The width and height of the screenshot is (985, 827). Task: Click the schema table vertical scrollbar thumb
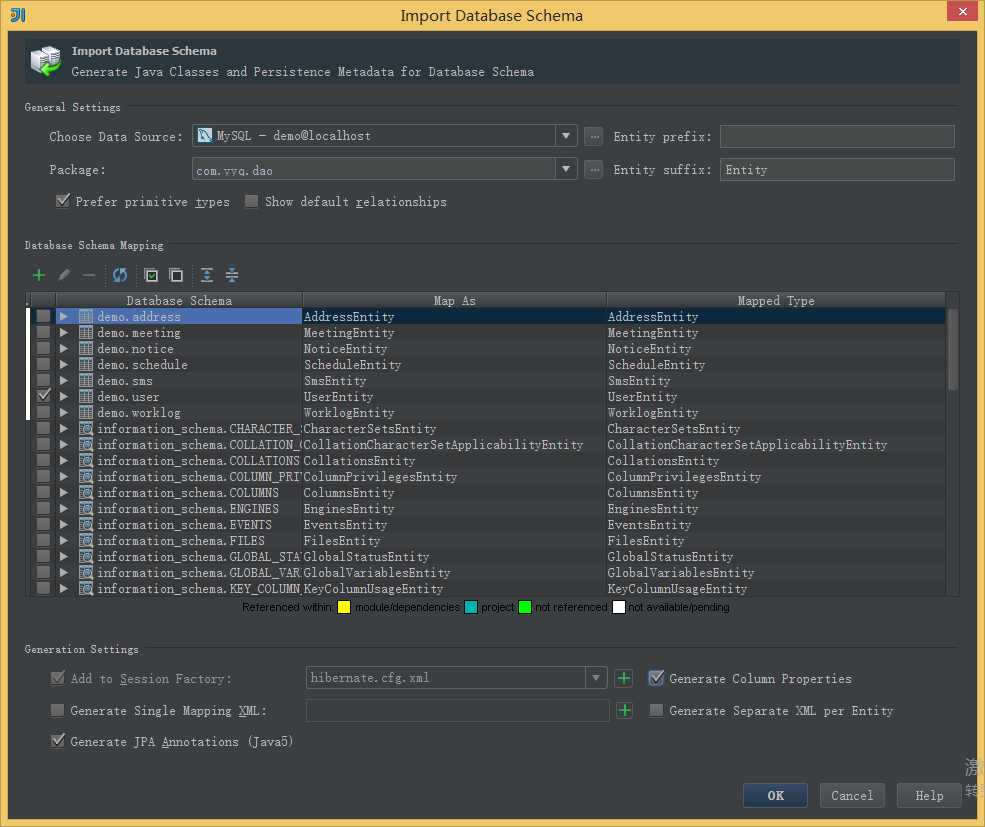coord(952,349)
